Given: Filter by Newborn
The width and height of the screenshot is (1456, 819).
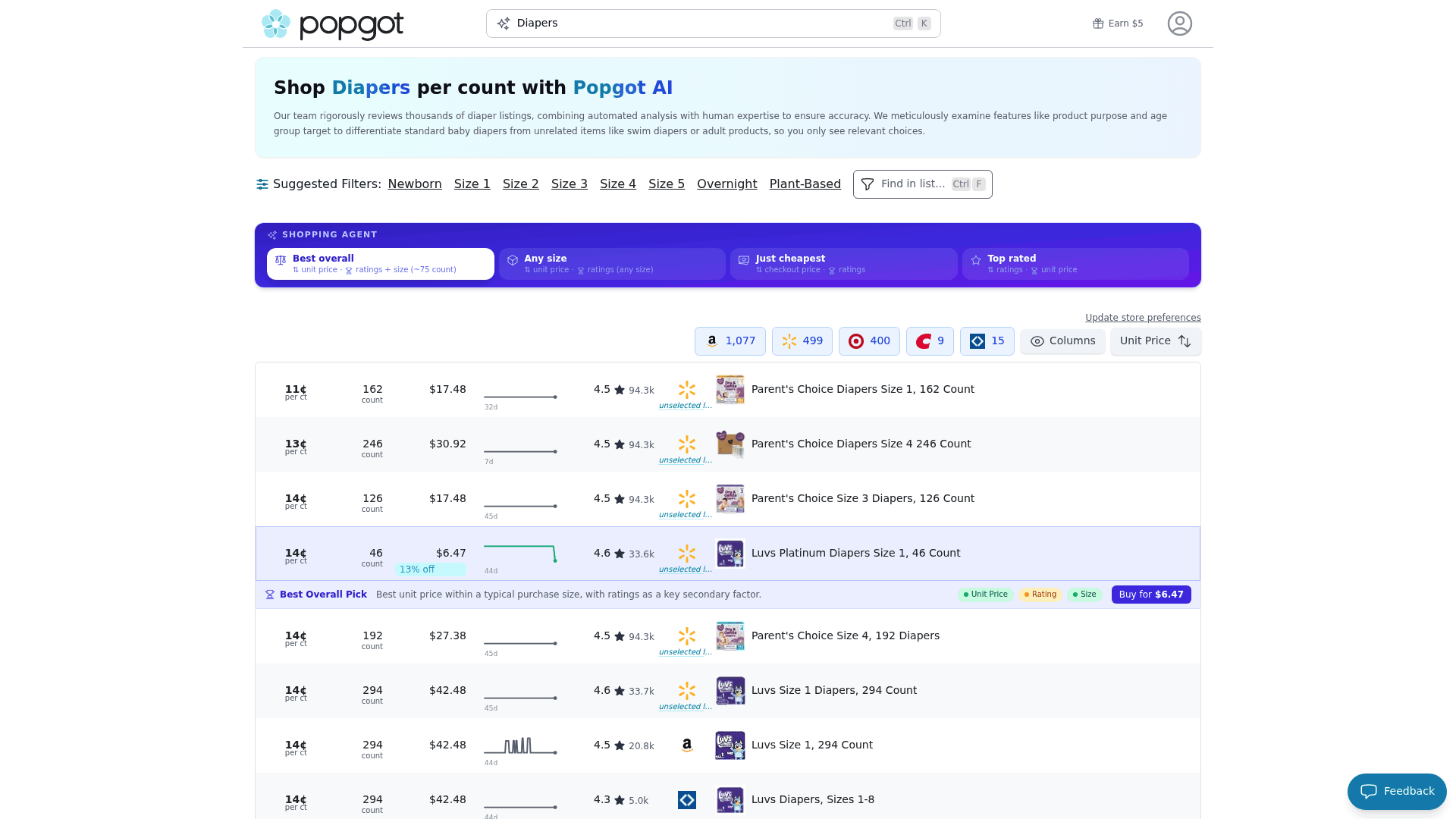Looking at the screenshot, I should 415,184.
